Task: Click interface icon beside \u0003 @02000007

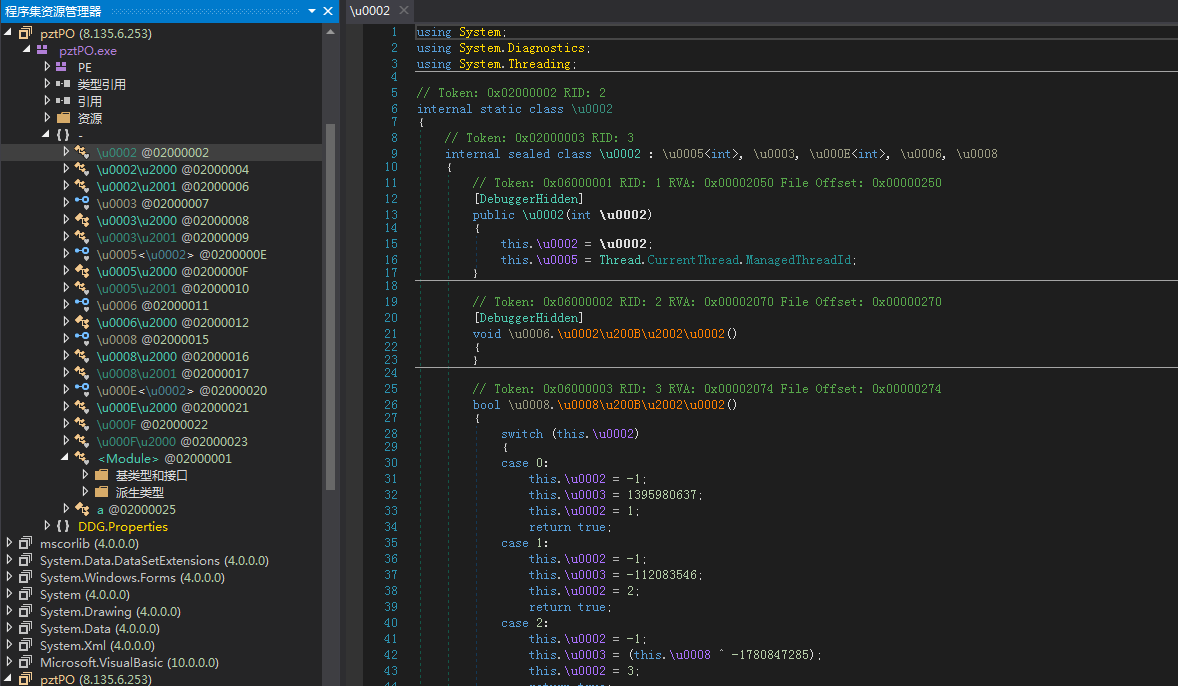Action: click(82, 203)
